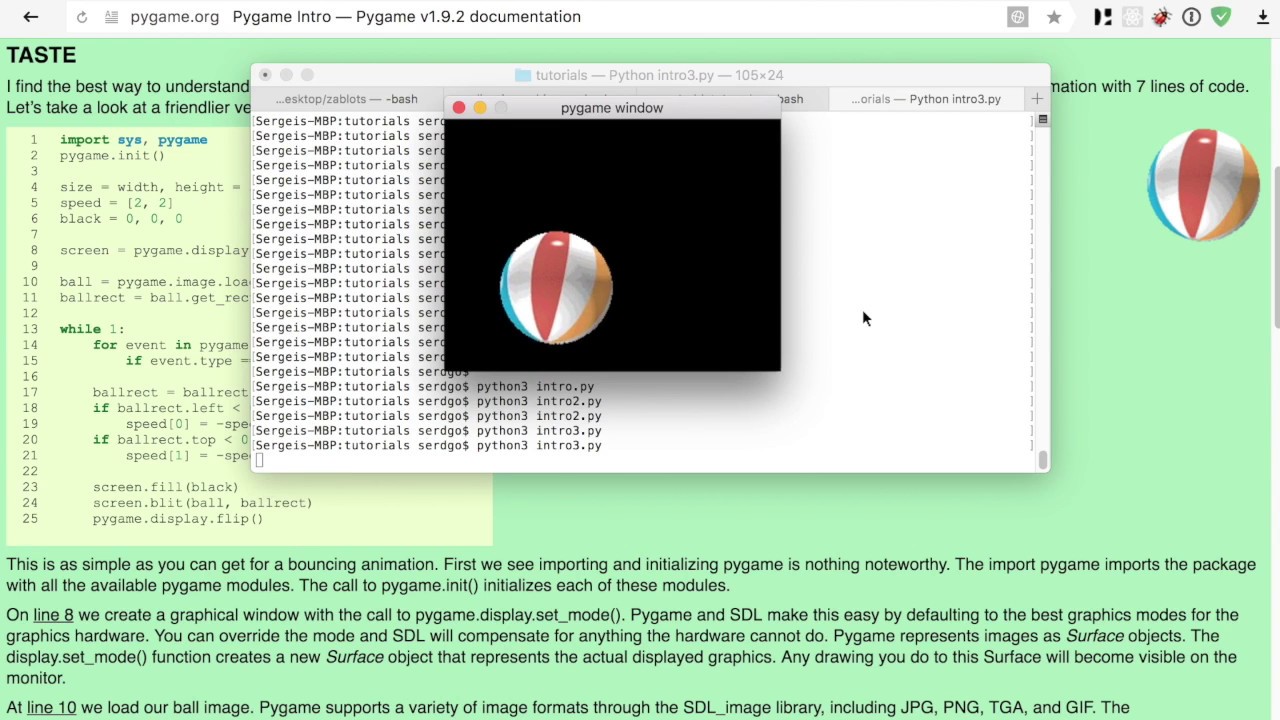Click the bouncing ball in pygame window
This screenshot has width=1280, height=720.
[x=556, y=288]
